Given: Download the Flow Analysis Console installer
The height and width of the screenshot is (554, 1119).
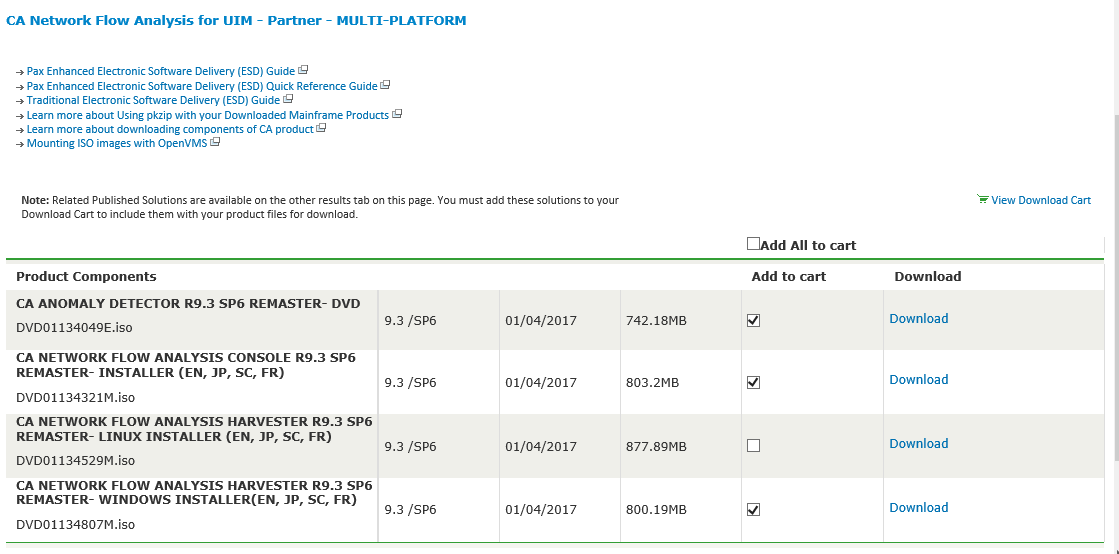Looking at the screenshot, I should click(x=918, y=379).
